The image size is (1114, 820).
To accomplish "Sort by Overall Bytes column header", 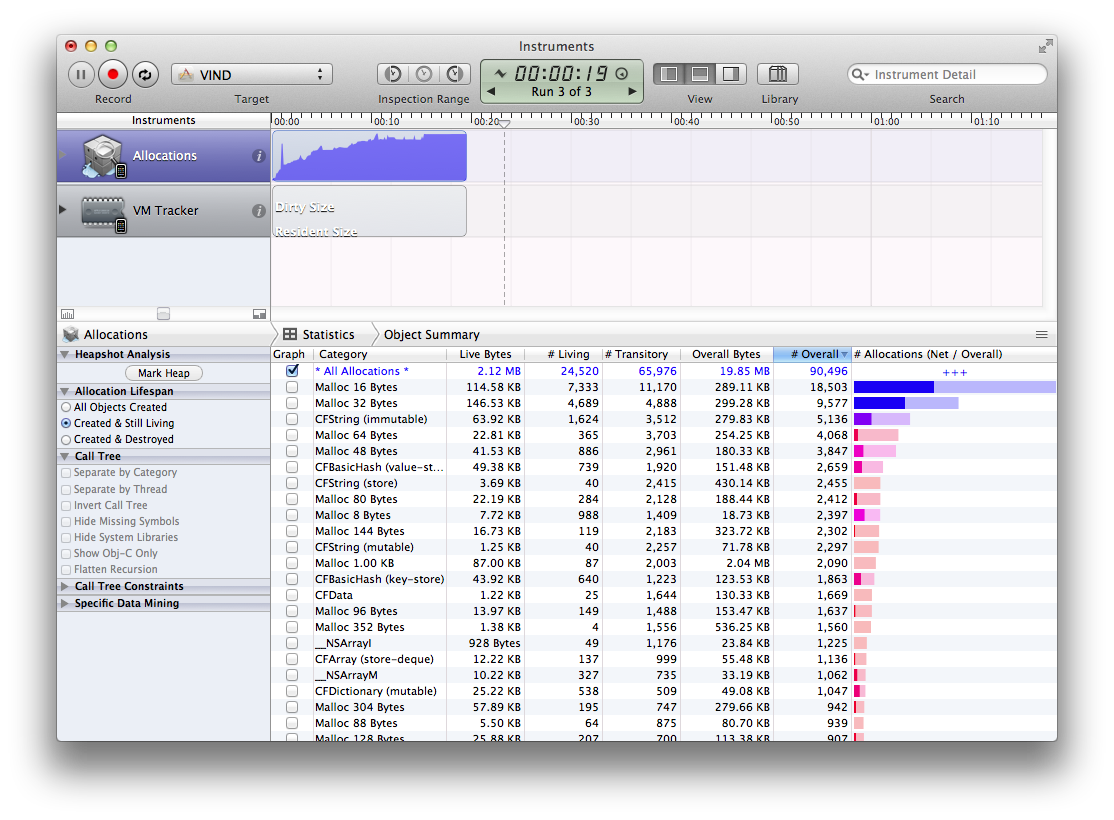I will click(x=726, y=354).
